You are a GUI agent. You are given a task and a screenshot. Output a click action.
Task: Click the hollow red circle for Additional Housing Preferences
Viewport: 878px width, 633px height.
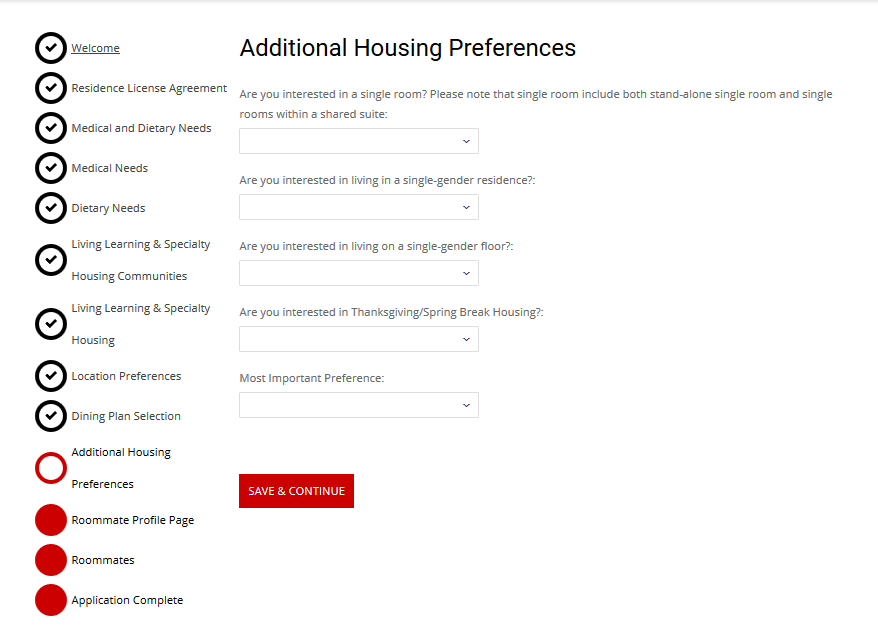pyautogui.click(x=51, y=468)
